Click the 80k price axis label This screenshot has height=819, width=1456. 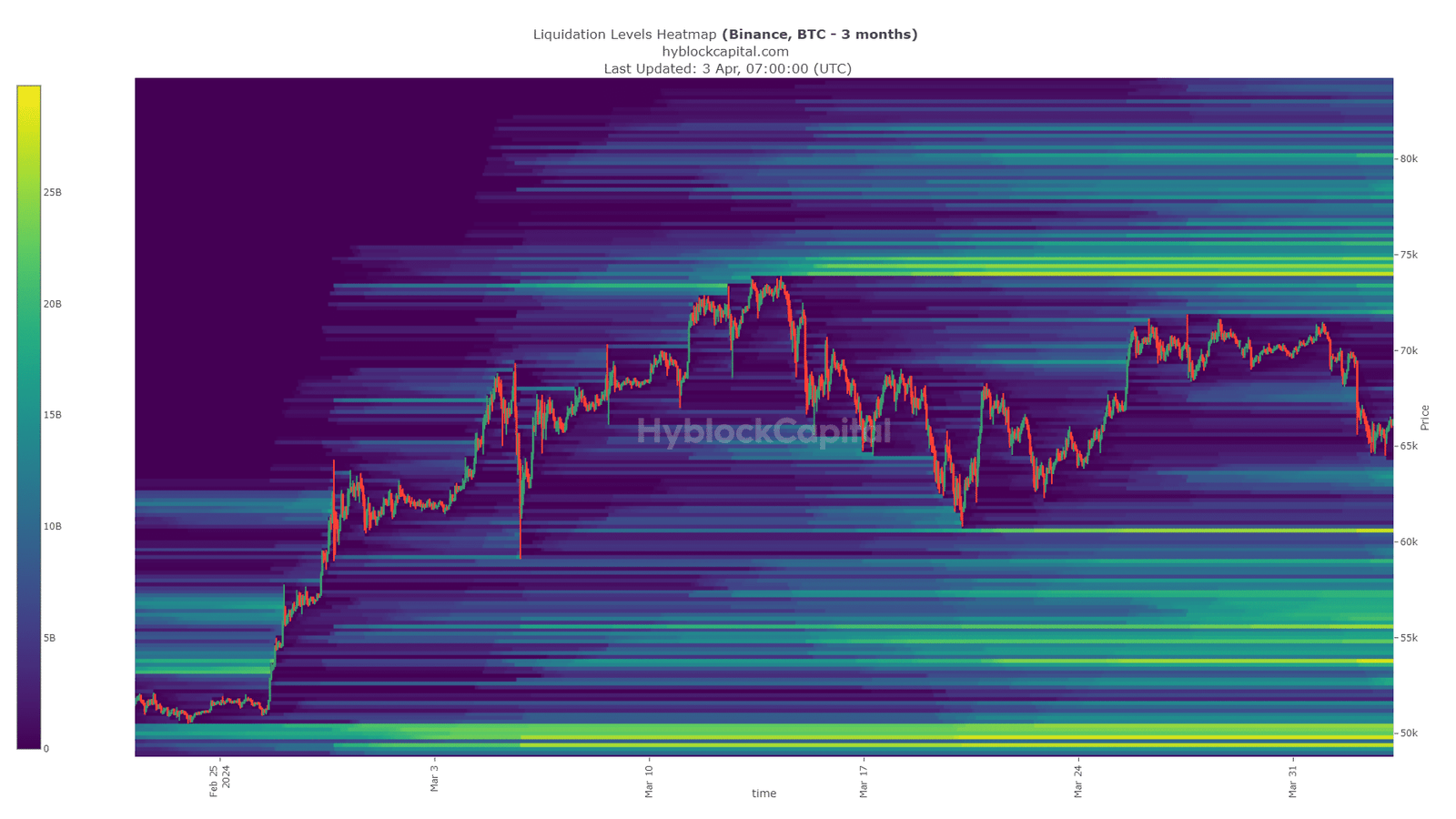1409,159
